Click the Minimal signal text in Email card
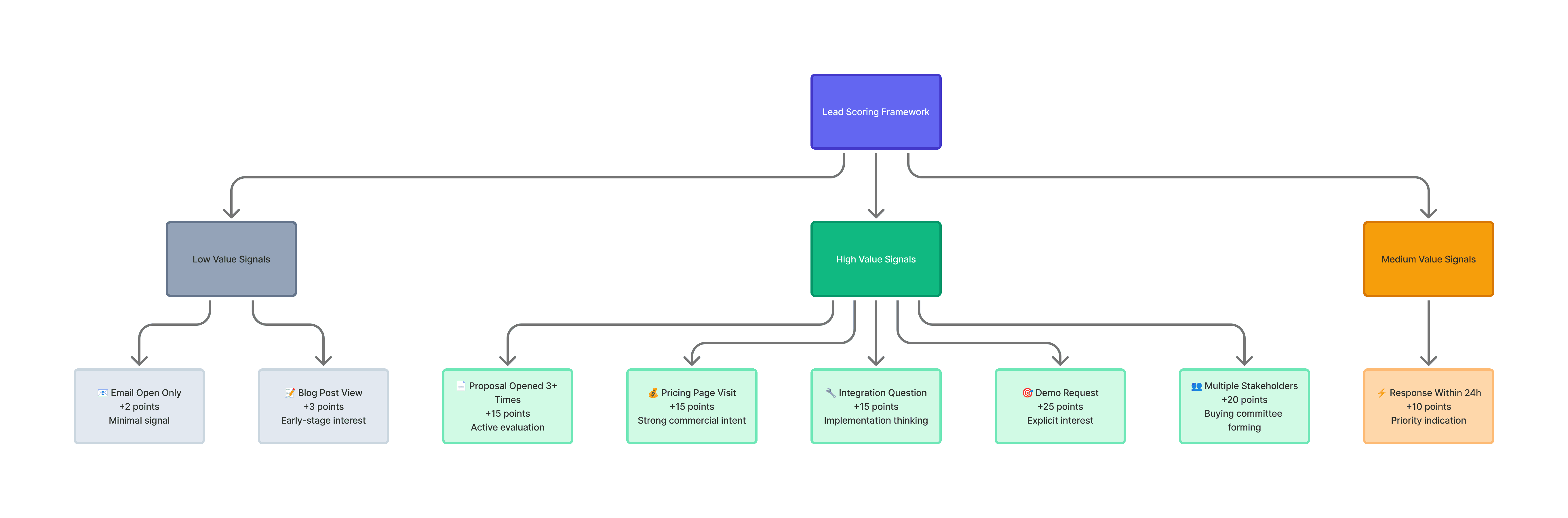Image resolution: width=1568 pixels, height=518 pixels. [139, 421]
